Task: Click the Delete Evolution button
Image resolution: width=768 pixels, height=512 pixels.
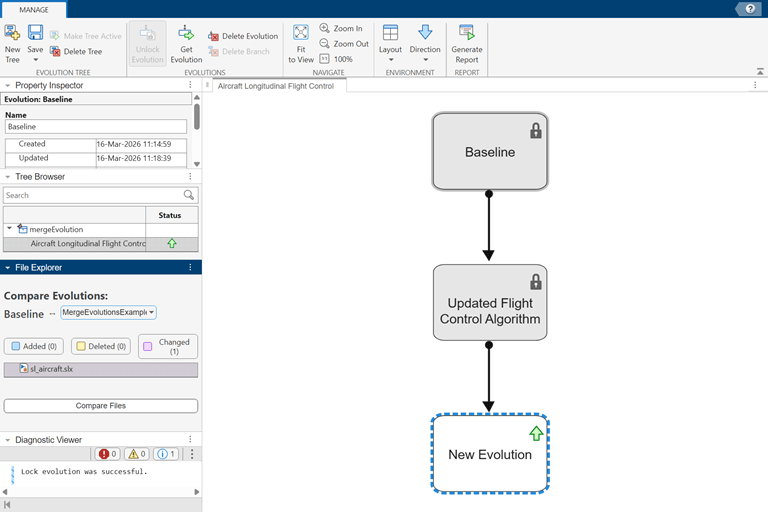Action: 243,36
